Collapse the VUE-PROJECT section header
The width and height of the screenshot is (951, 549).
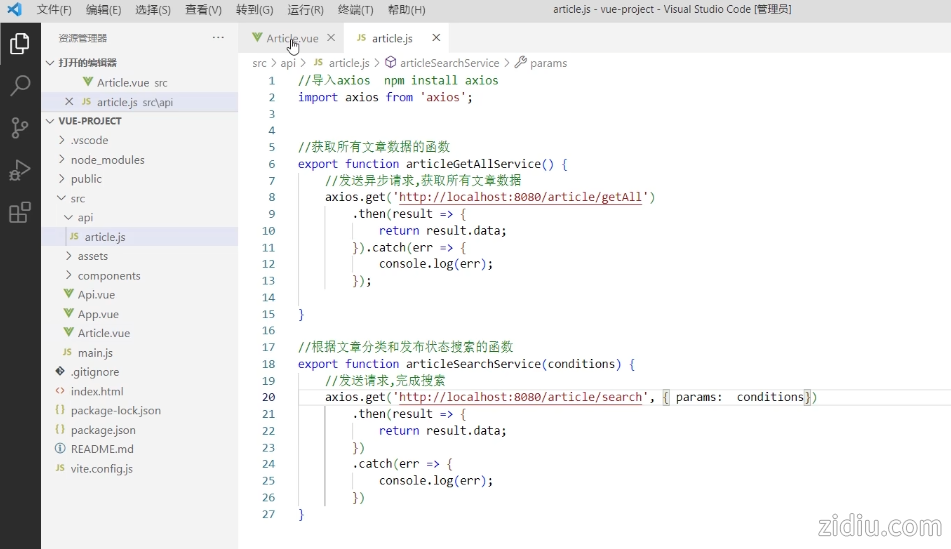[x=90, y=121]
